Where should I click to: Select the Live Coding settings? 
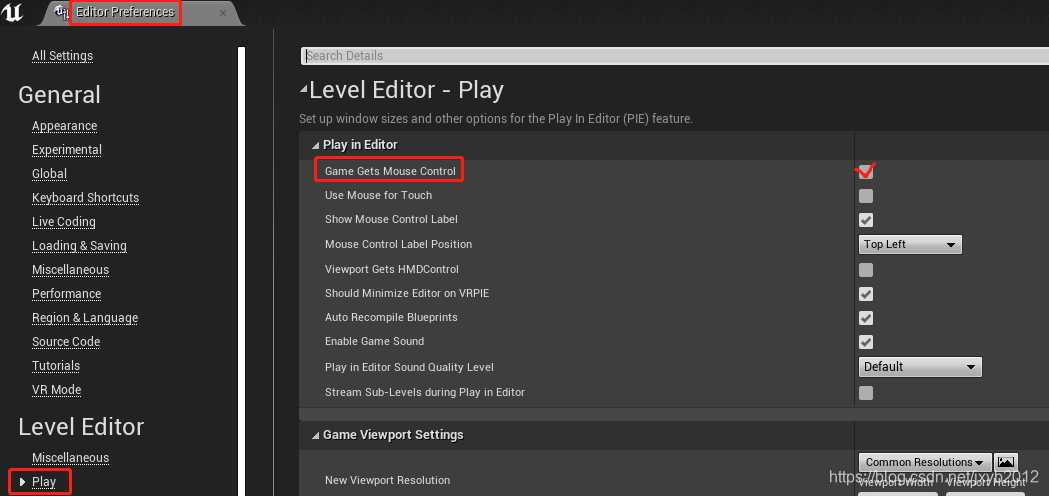click(x=64, y=222)
